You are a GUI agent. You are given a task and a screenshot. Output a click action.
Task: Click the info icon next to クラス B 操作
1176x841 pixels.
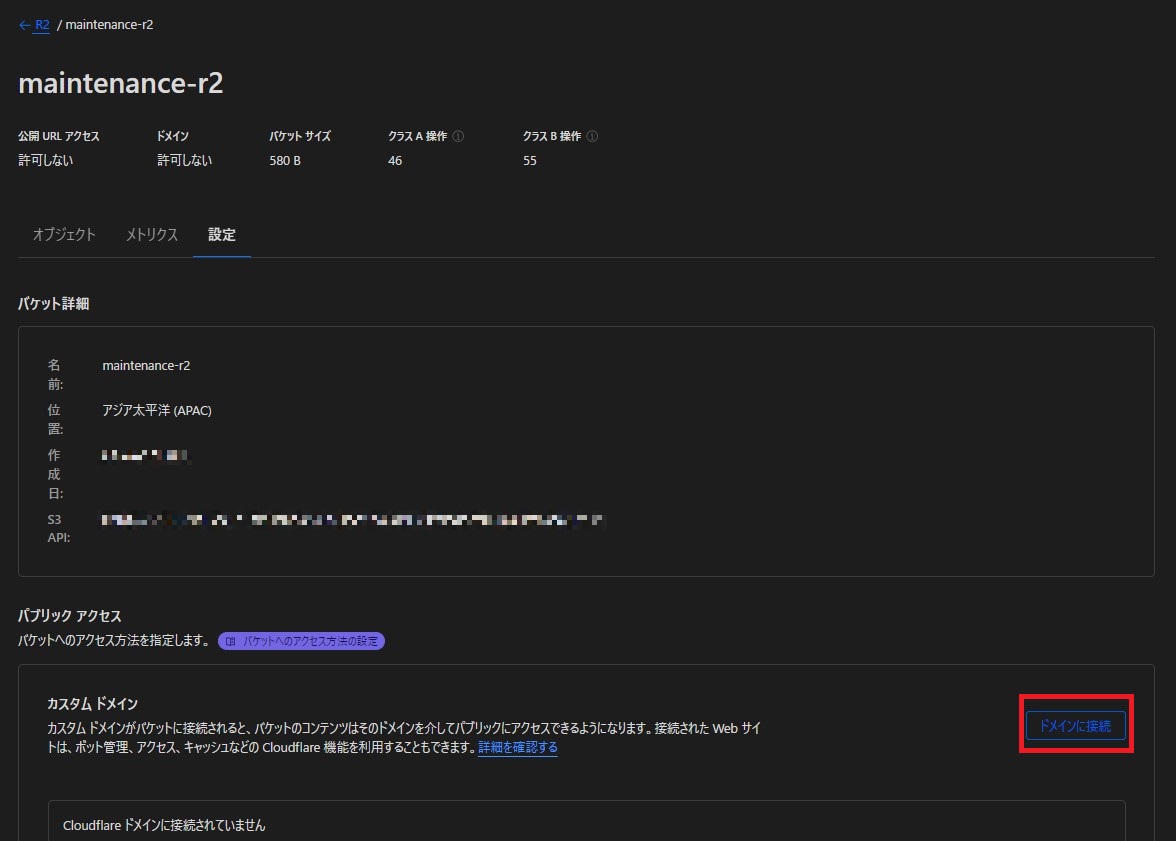pos(592,136)
